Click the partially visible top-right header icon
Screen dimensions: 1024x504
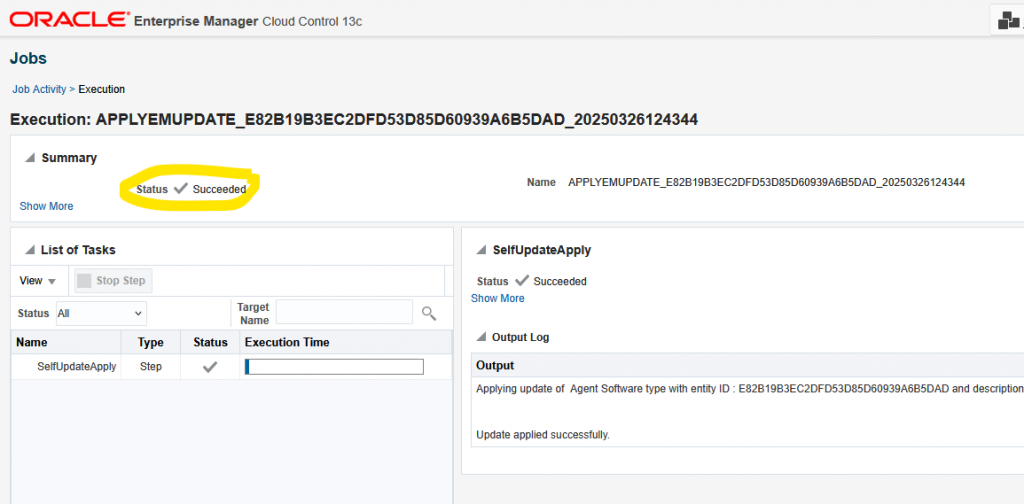[x=1008, y=19]
